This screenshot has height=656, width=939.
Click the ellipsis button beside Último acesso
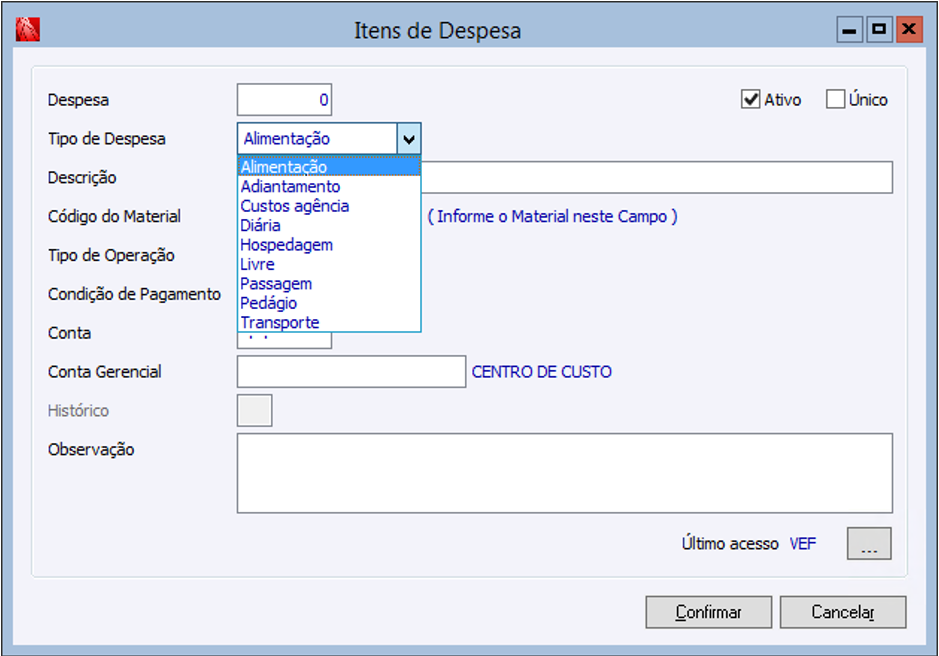868,544
